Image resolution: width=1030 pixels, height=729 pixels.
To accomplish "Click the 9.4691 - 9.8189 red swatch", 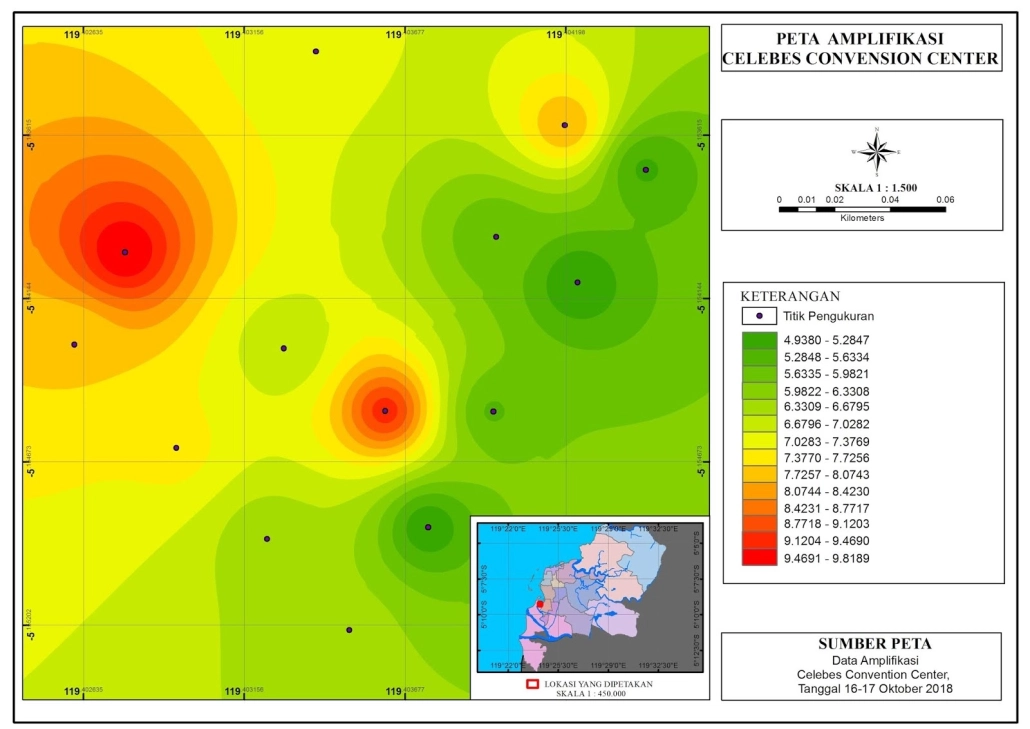I will point(760,558).
